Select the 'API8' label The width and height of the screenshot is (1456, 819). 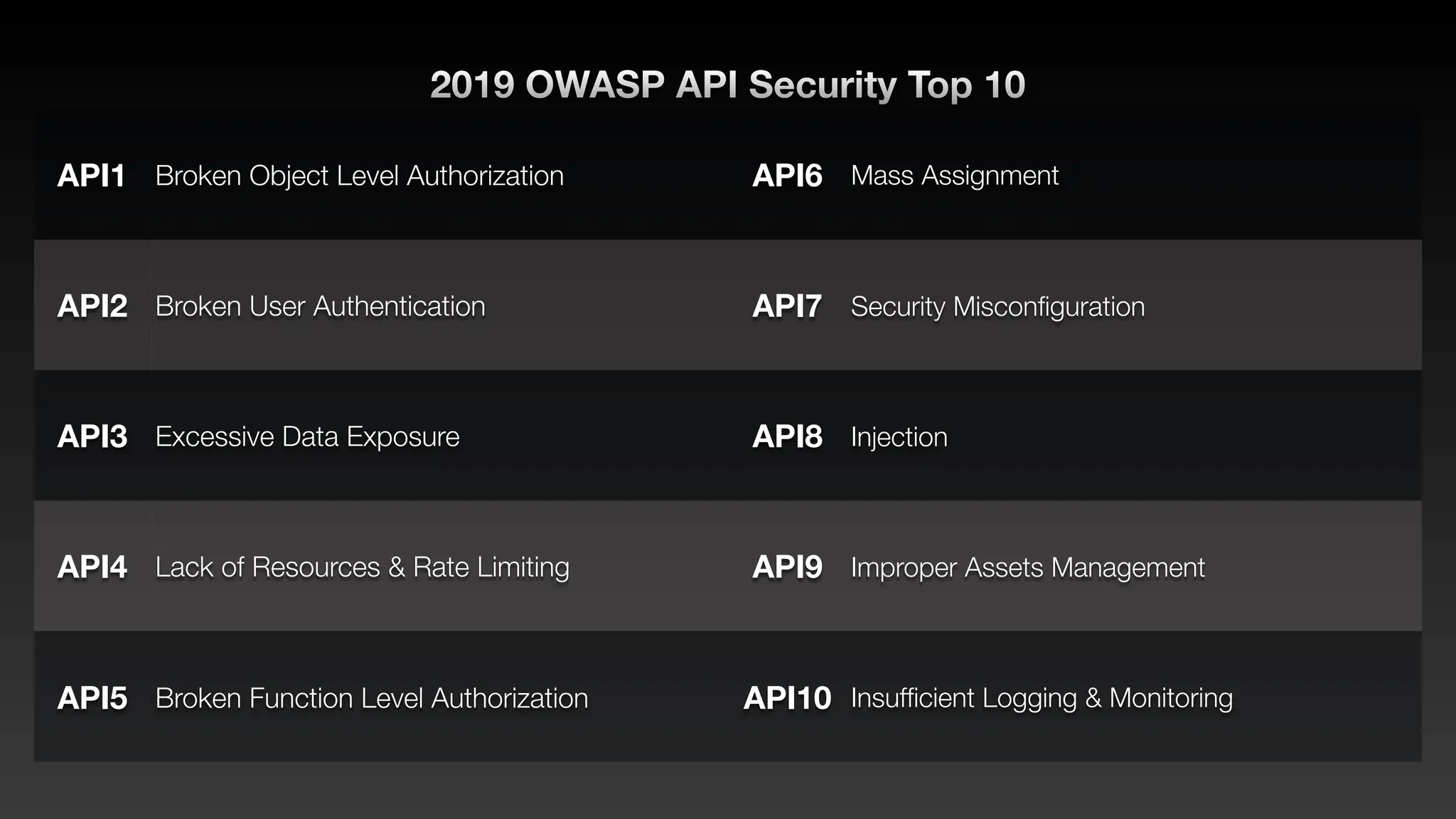coord(788,437)
